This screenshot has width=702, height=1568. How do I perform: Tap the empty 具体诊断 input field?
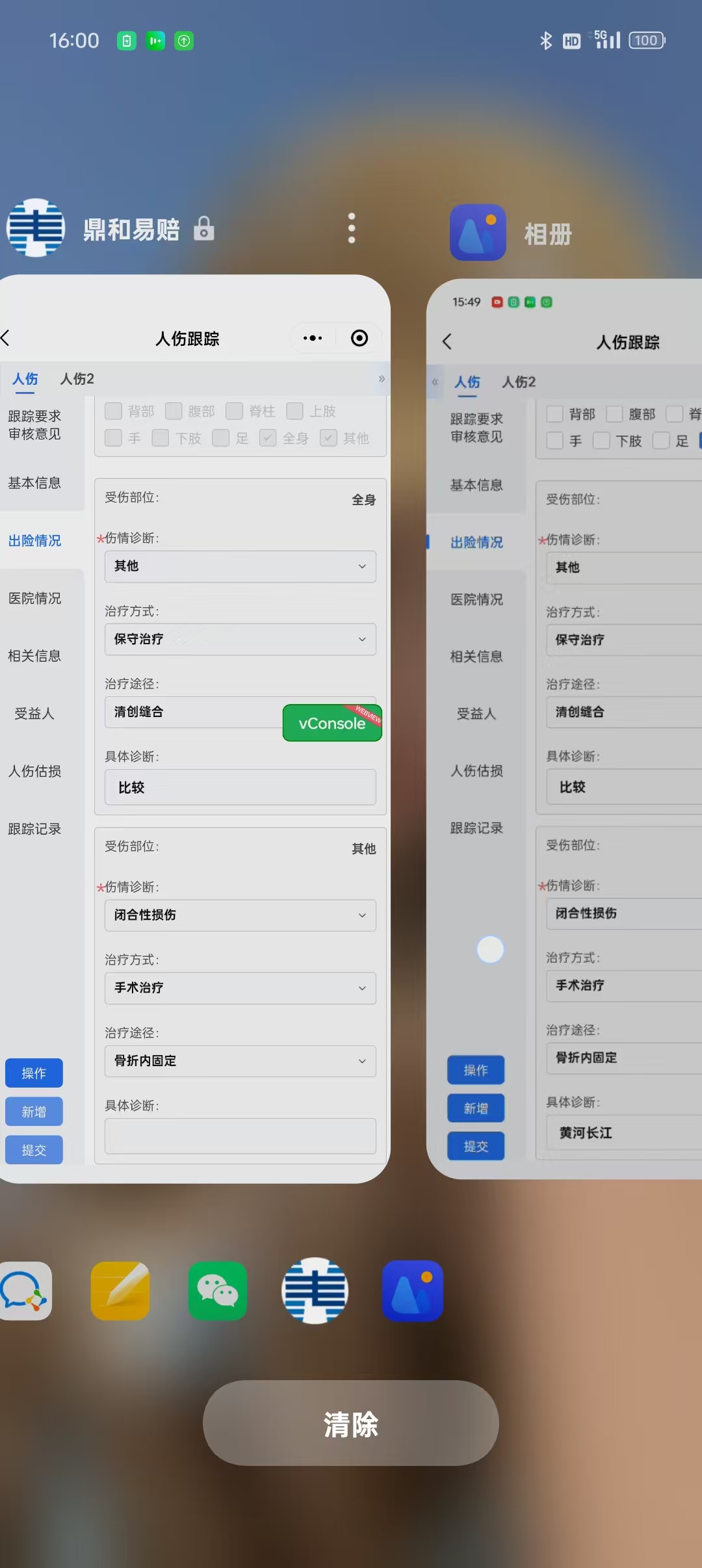[240, 1136]
